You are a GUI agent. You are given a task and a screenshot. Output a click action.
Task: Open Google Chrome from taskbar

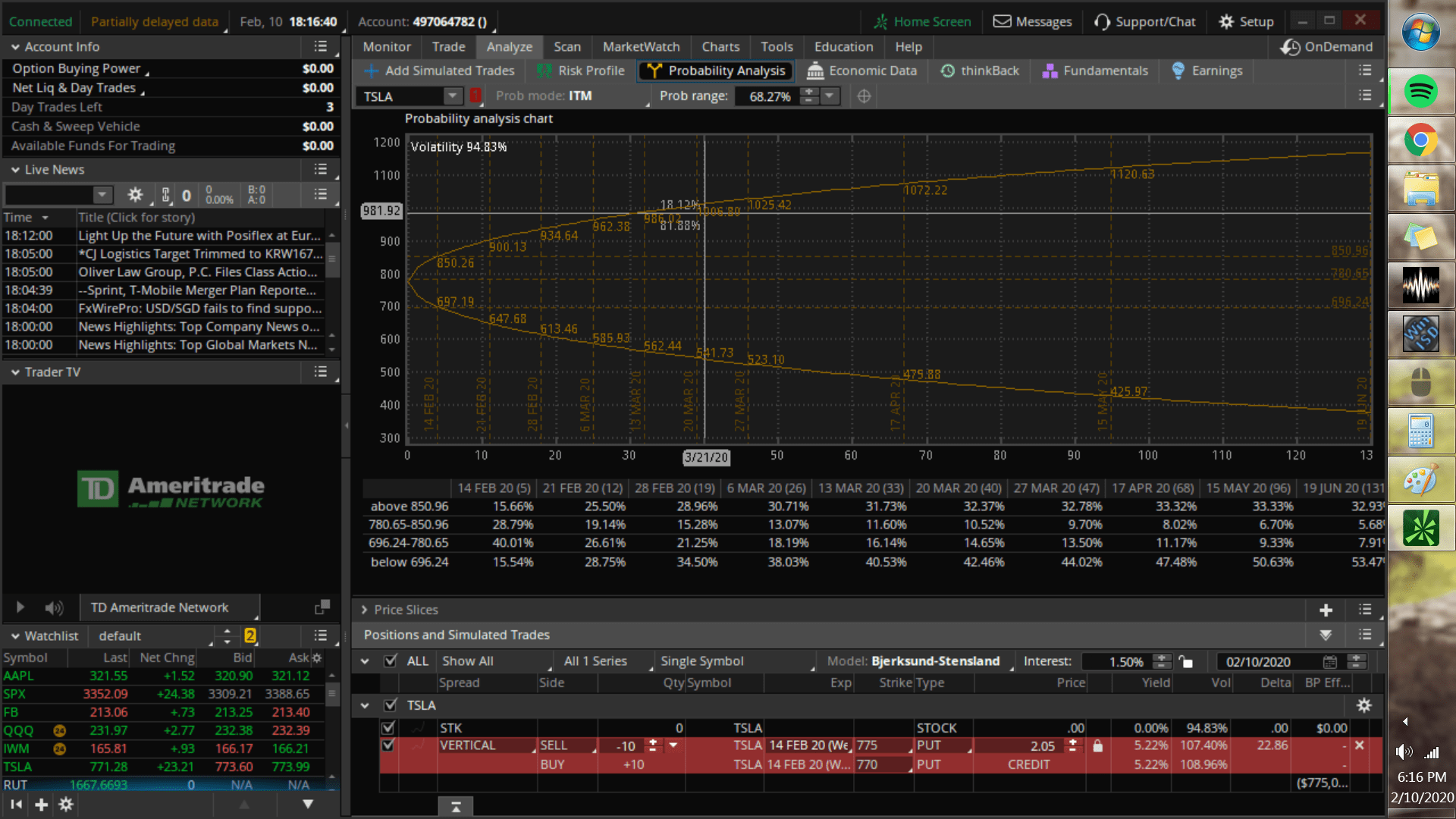pyautogui.click(x=1420, y=140)
